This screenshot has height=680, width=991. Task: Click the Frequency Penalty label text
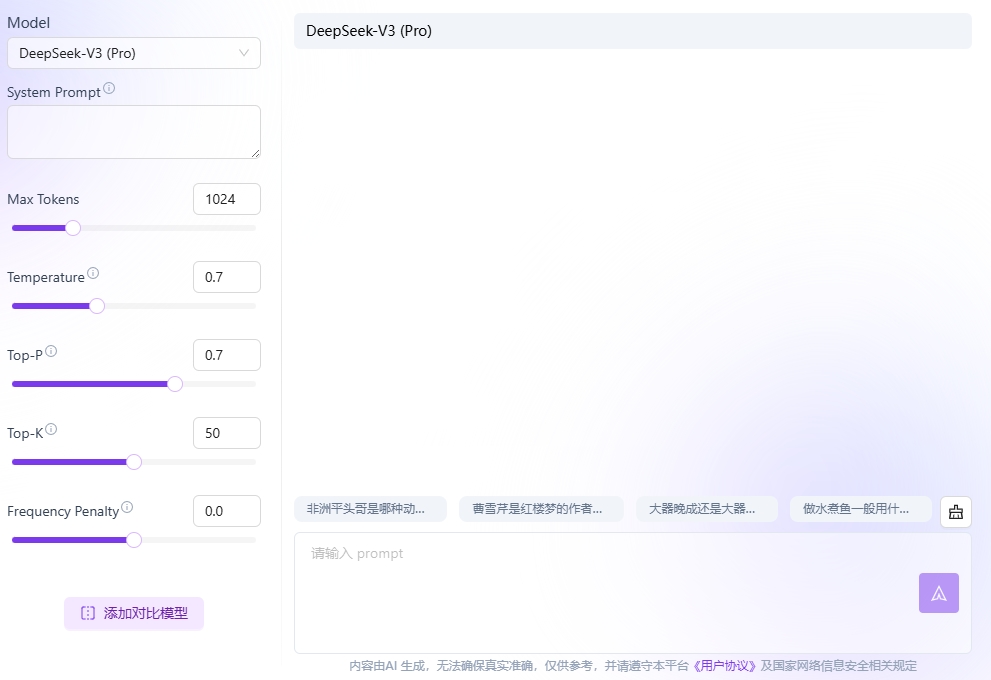pos(63,511)
